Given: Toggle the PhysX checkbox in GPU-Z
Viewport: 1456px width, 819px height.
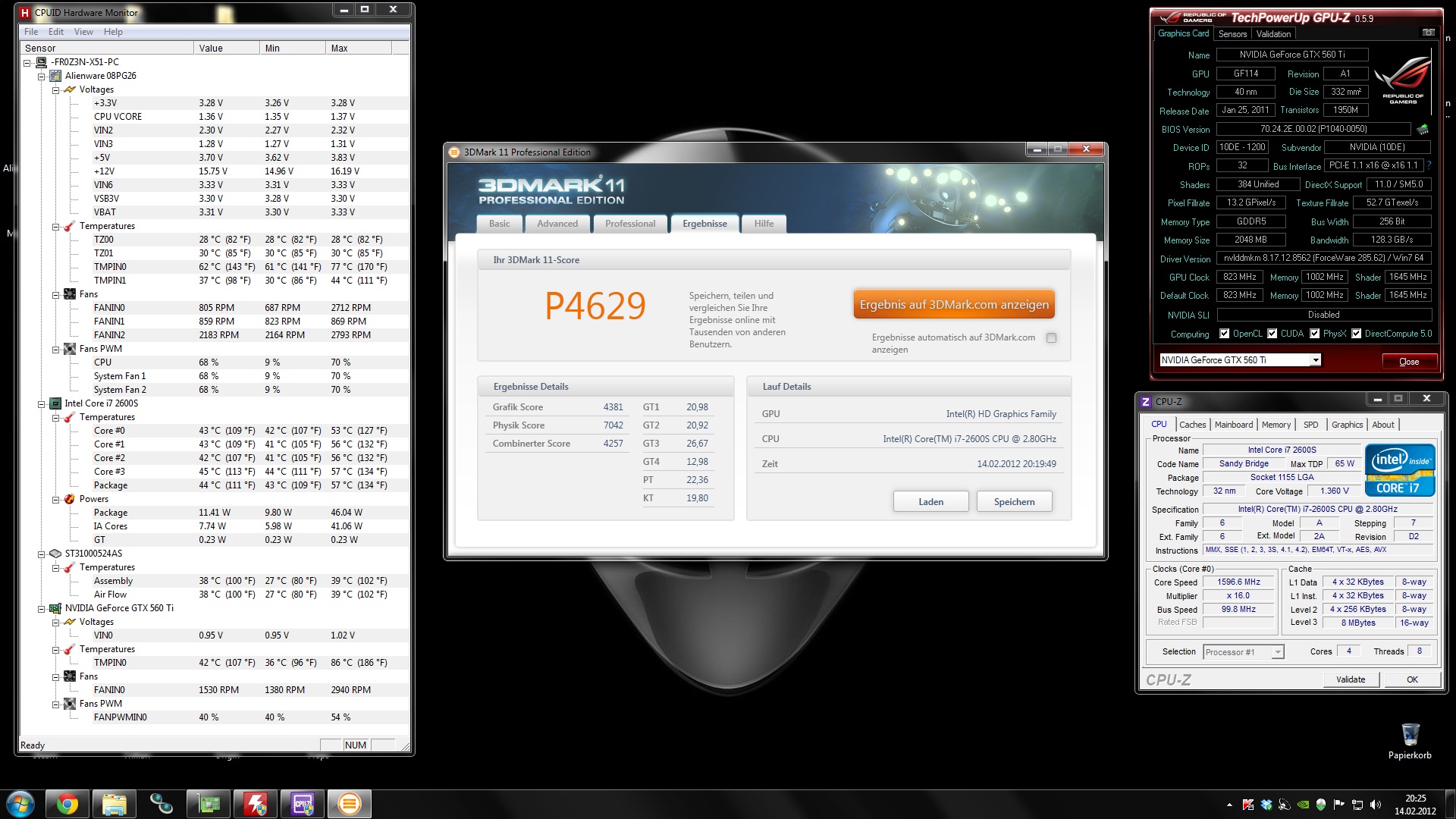Looking at the screenshot, I should point(1315,334).
